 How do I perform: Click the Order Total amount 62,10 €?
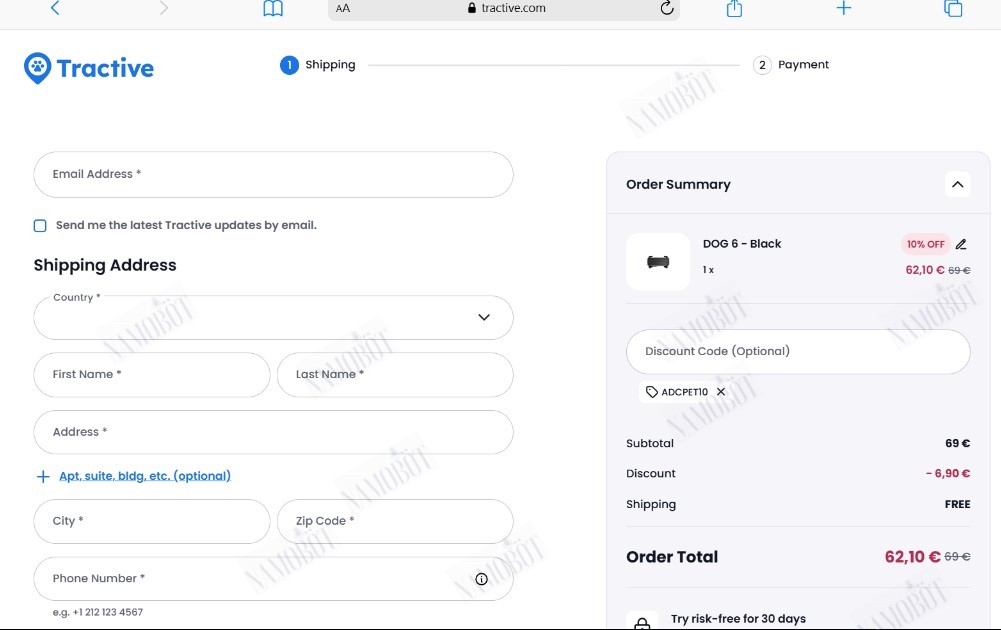click(912, 557)
